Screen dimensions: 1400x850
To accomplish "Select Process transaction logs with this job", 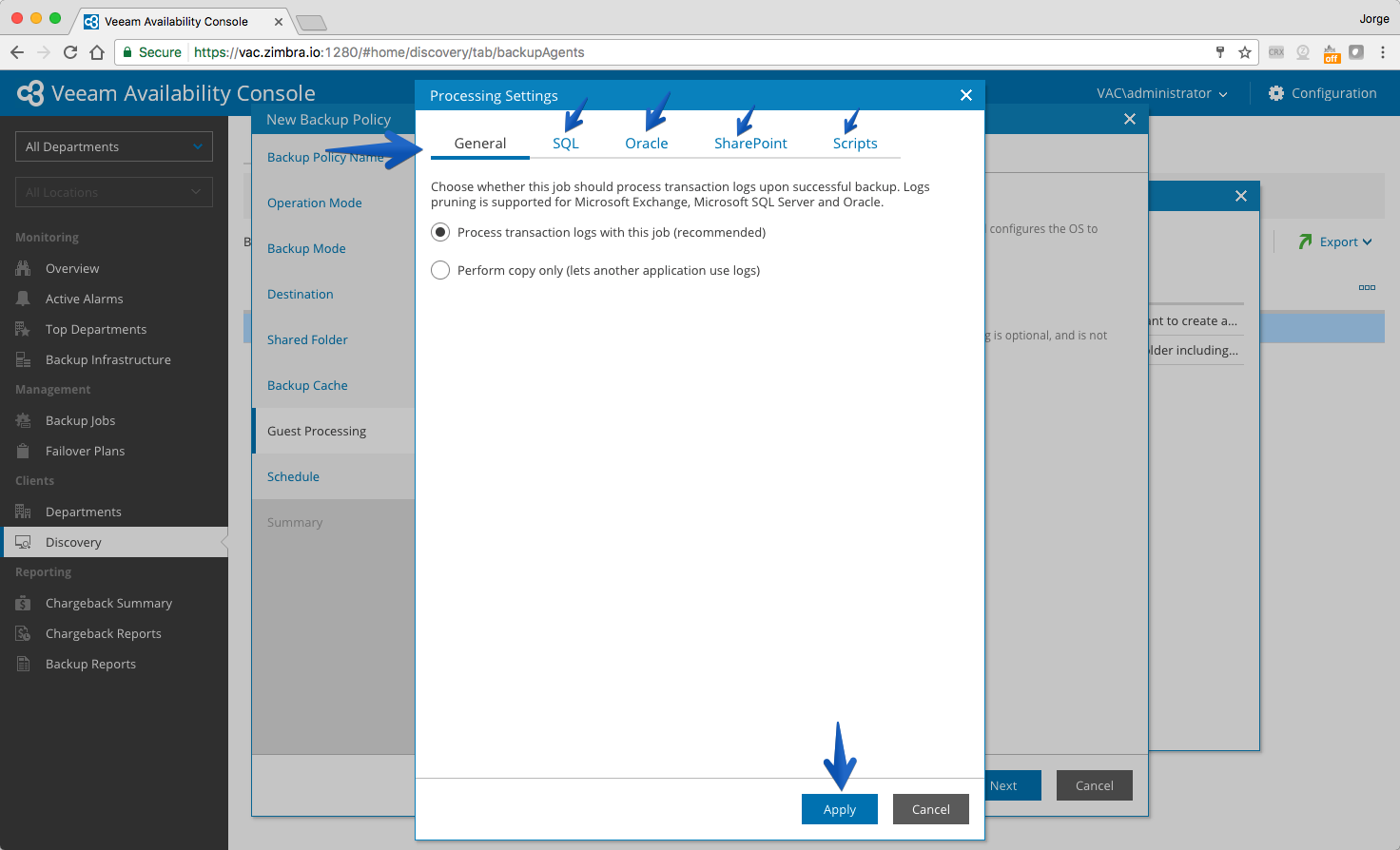I will click(x=440, y=232).
